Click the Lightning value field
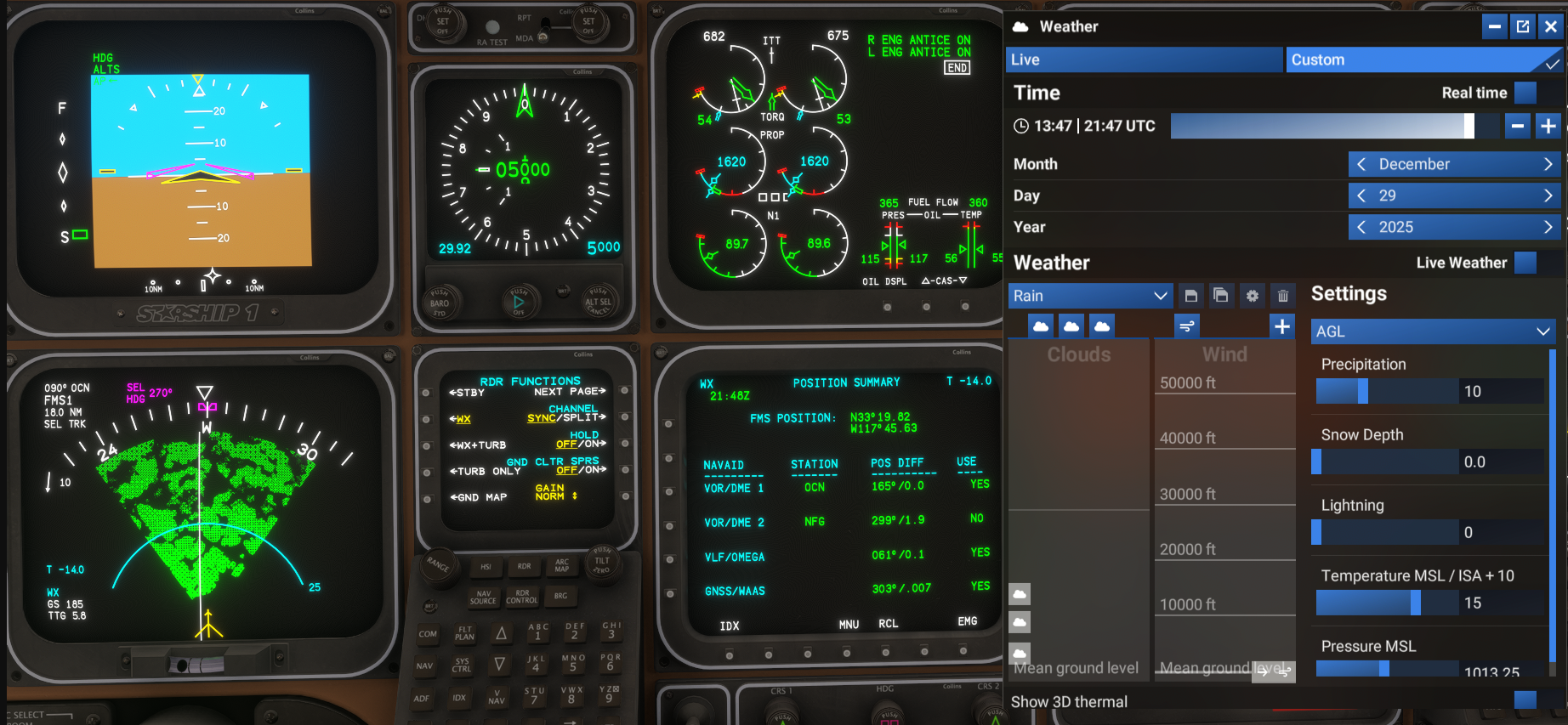This screenshot has height=725, width=1568. [1502, 532]
